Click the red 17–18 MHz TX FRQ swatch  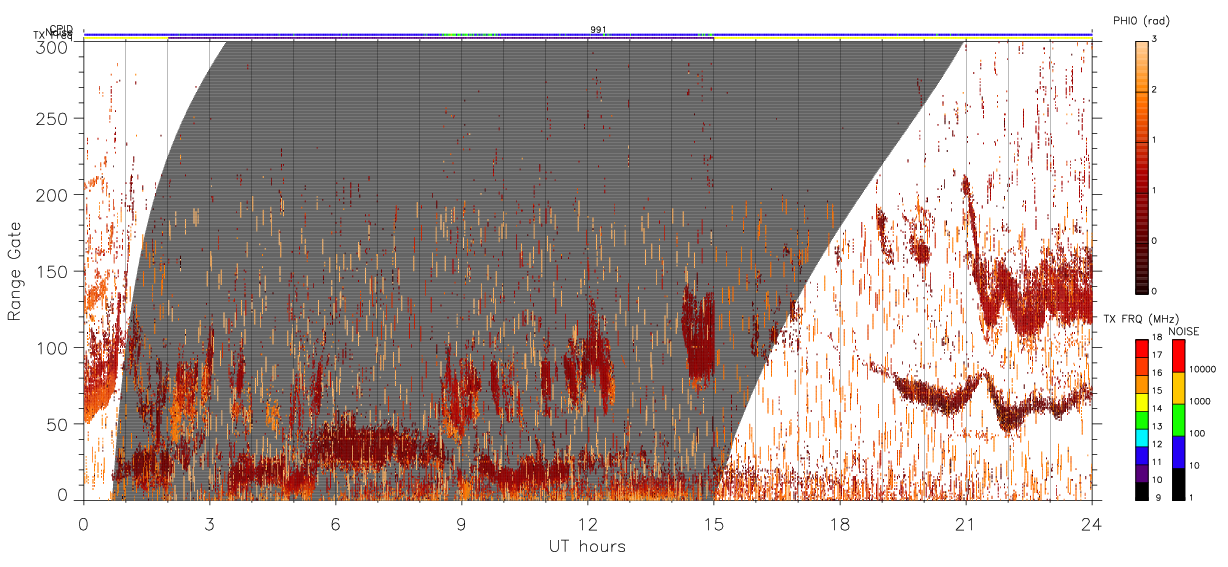tap(1141, 349)
